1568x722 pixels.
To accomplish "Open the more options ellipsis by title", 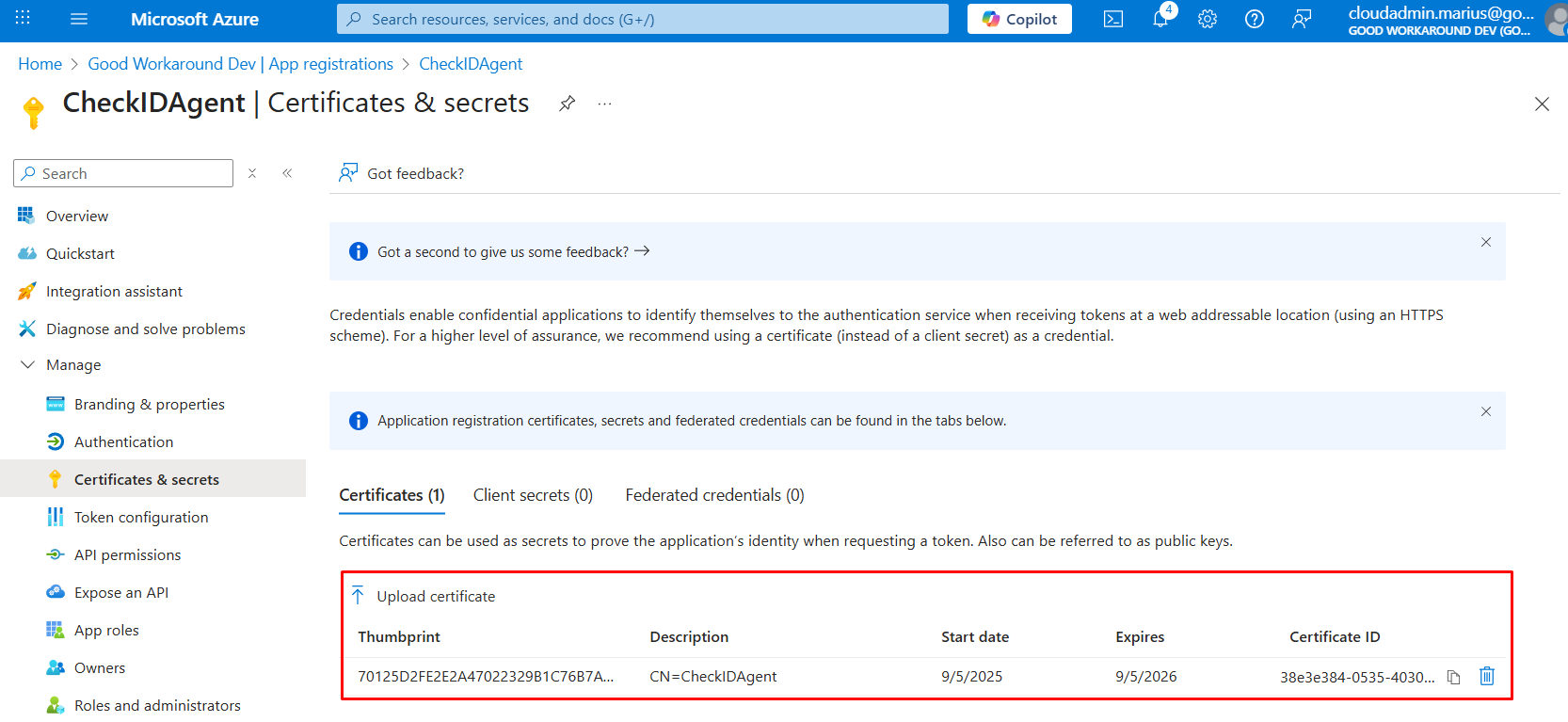I will 604,104.
